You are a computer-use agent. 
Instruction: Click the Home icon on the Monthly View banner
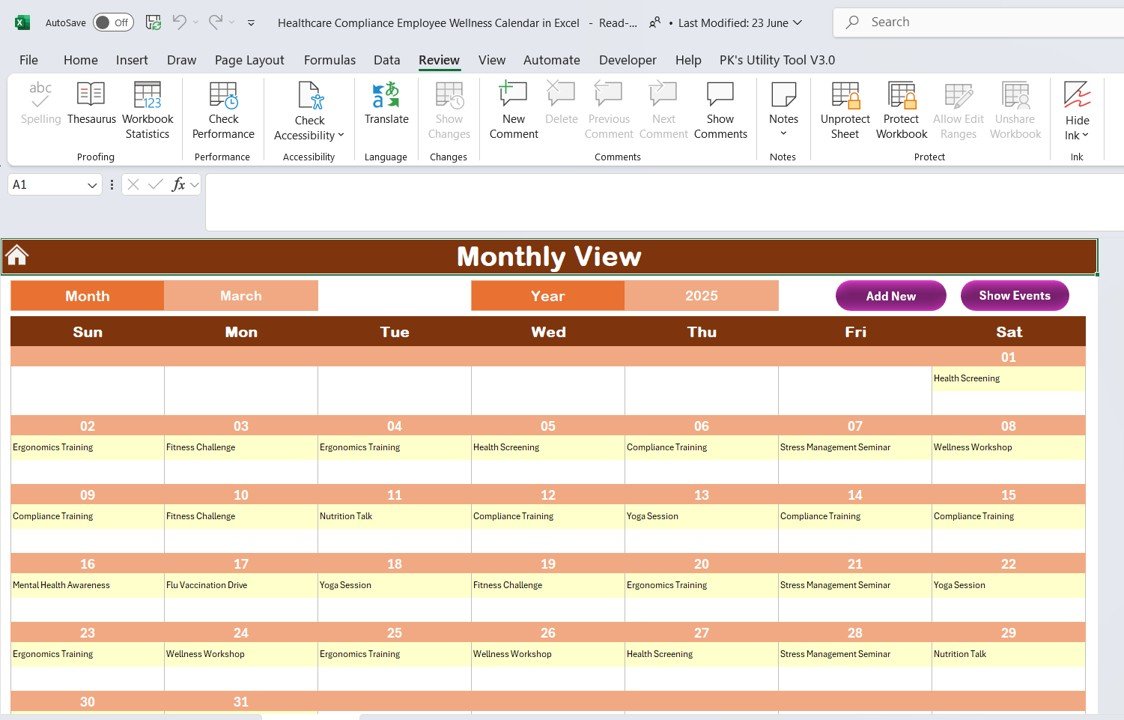coord(16,255)
